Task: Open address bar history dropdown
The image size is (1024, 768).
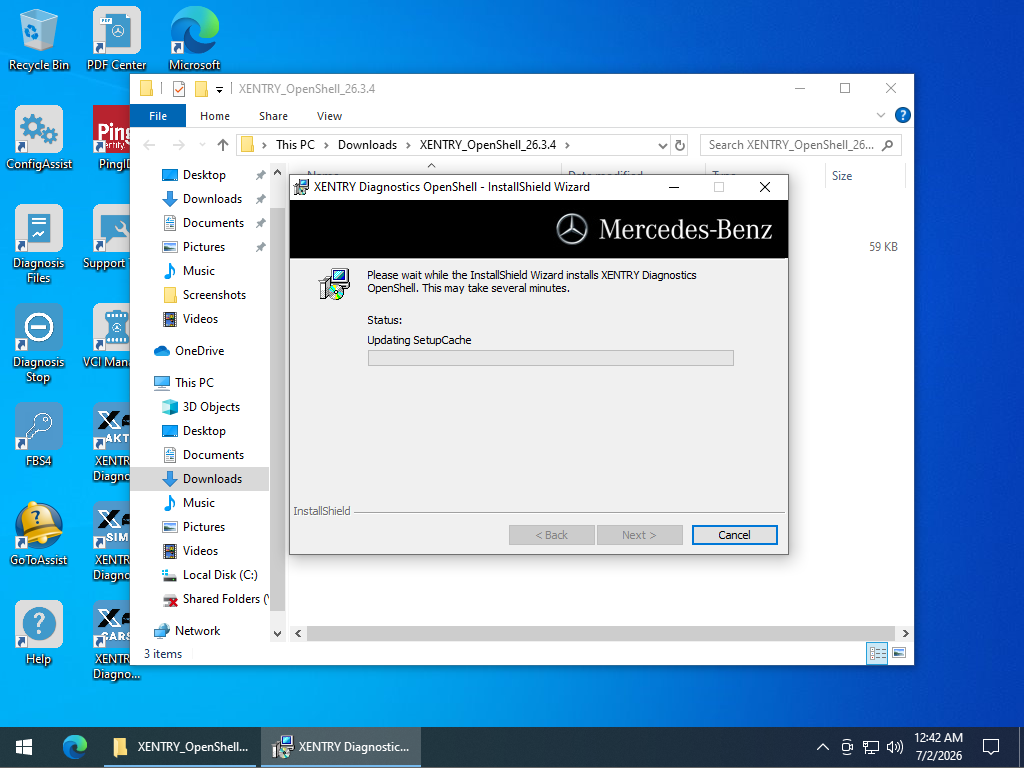Action: point(663,145)
